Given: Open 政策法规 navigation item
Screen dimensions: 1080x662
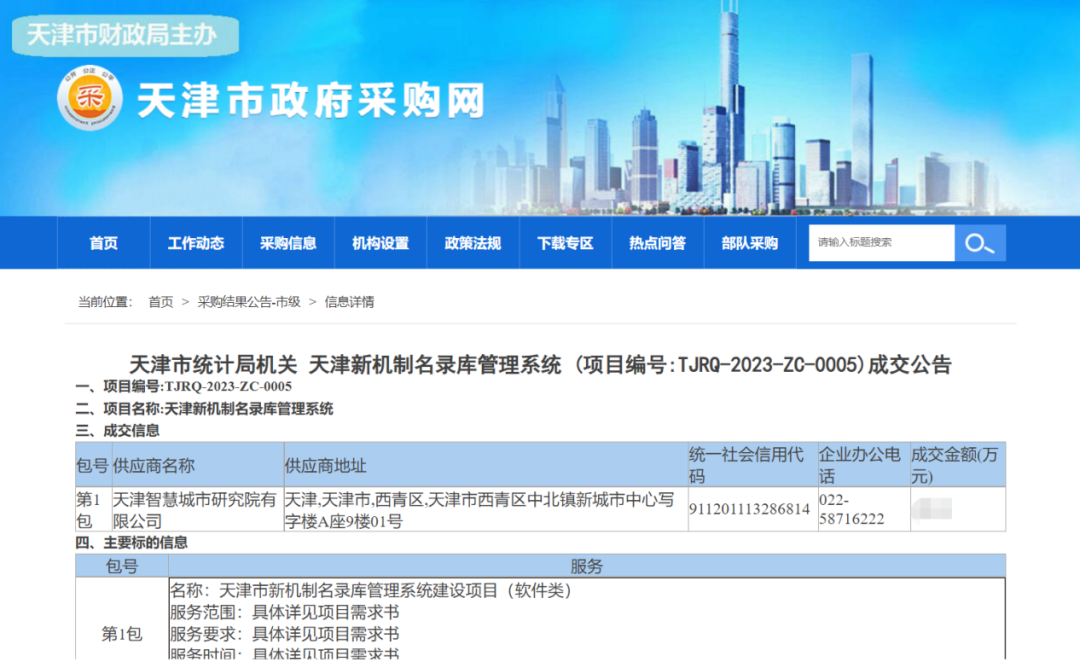Looking at the screenshot, I should pos(472,243).
